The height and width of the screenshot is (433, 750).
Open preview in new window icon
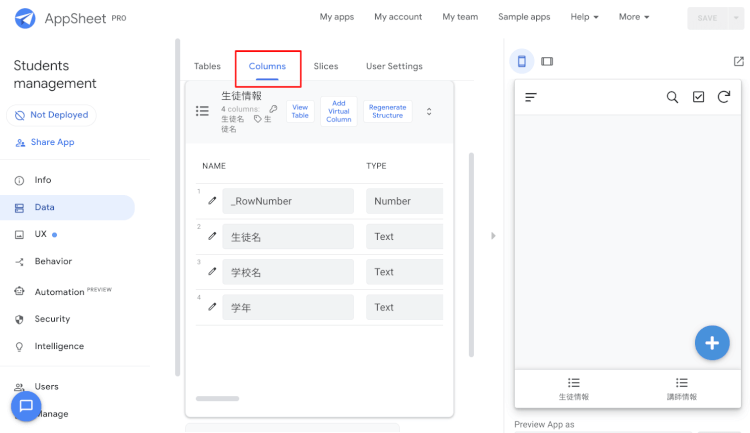(x=738, y=61)
